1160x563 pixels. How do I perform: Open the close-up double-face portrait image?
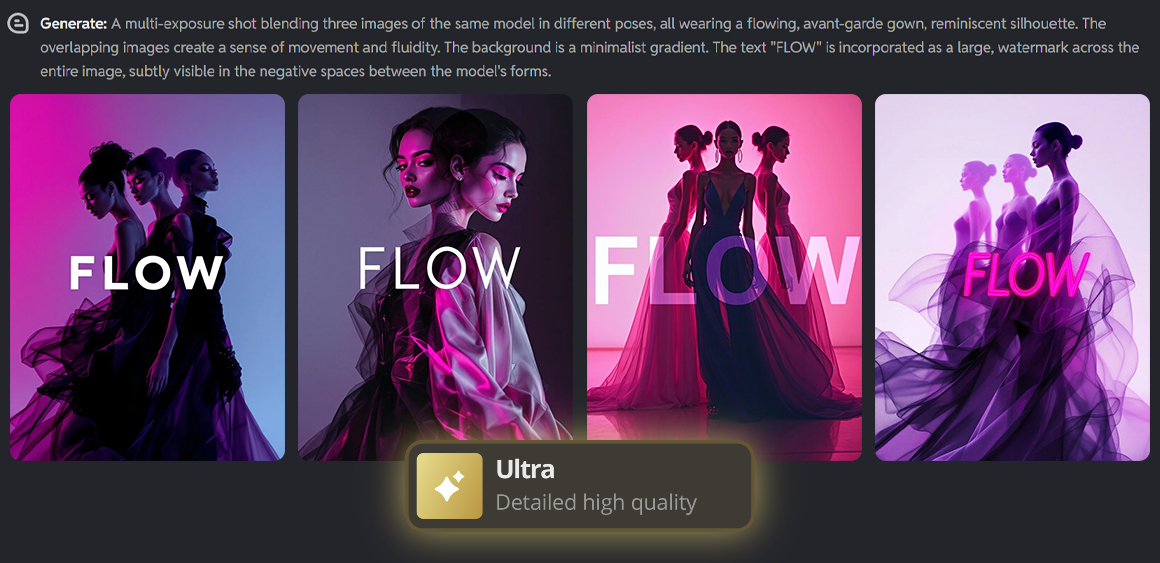435,277
